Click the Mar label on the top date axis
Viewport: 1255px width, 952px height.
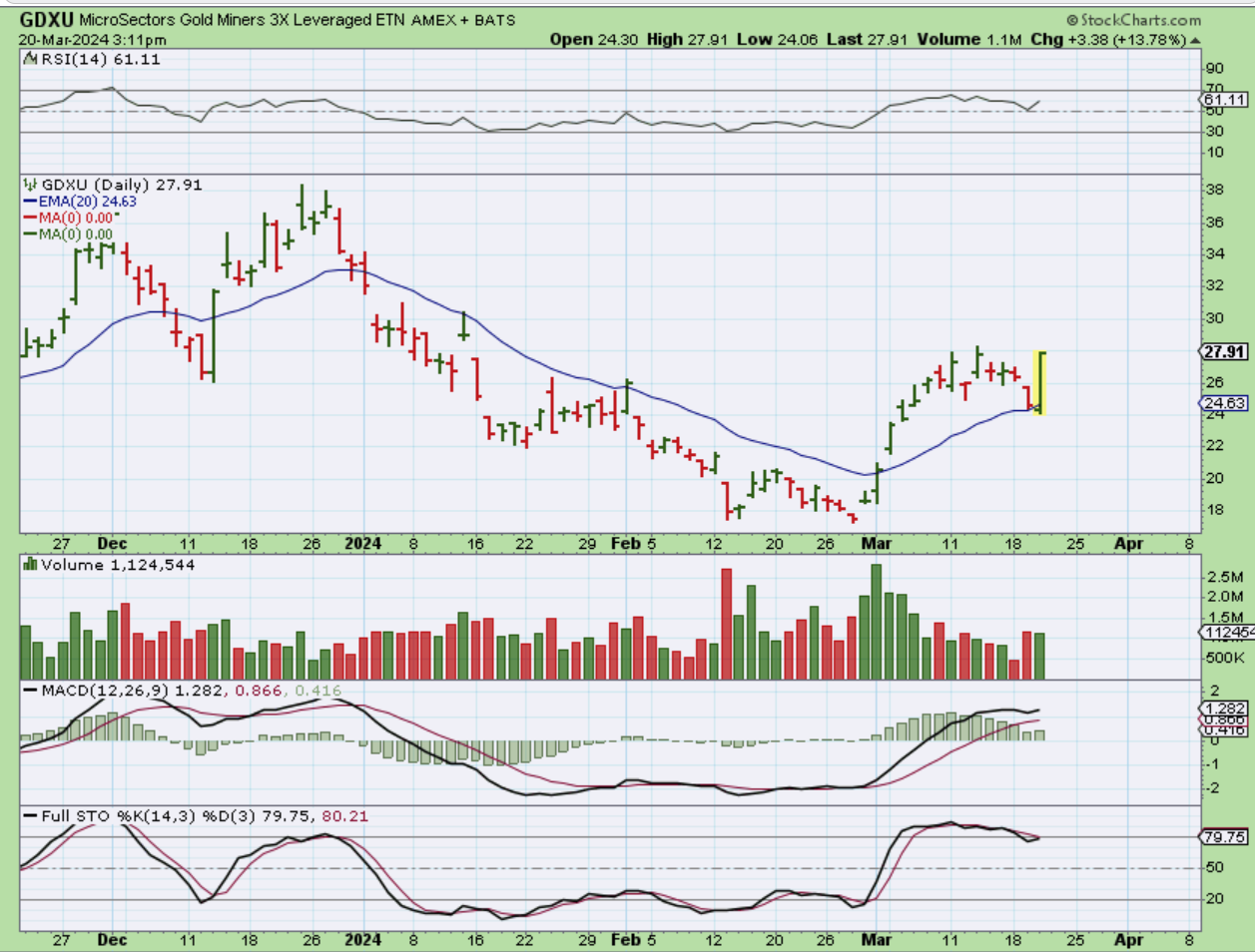pyautogui.click(x=877, y=544)
